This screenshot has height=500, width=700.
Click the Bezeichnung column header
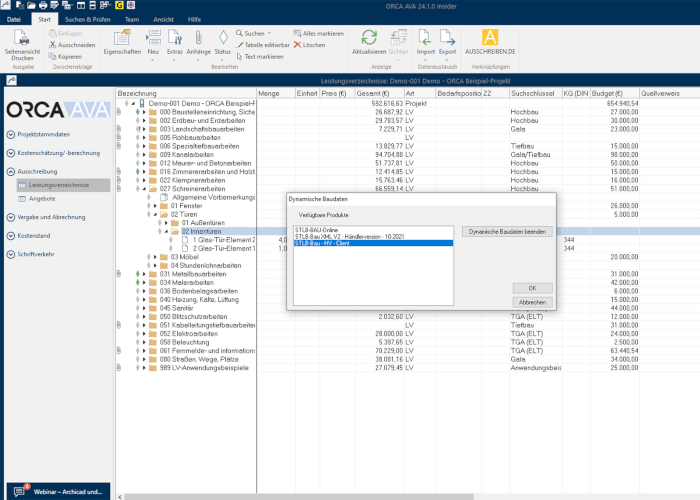(186, 93)
